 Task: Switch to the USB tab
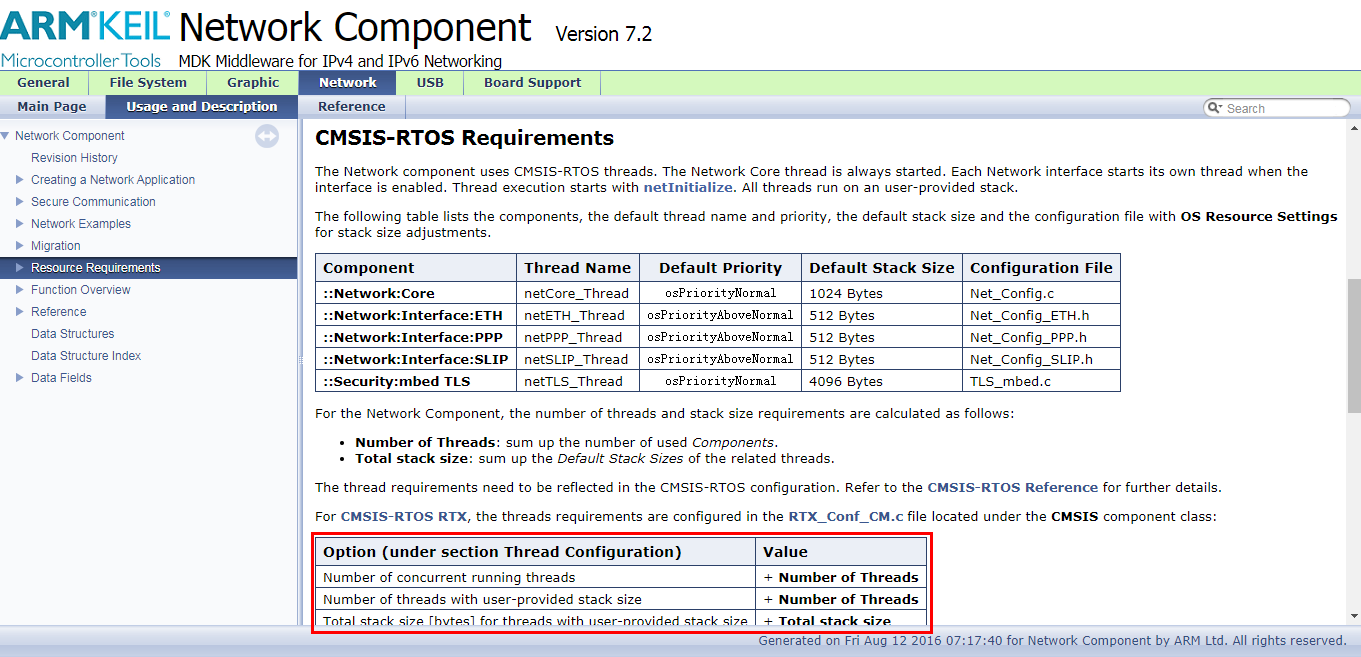(430, 83)
